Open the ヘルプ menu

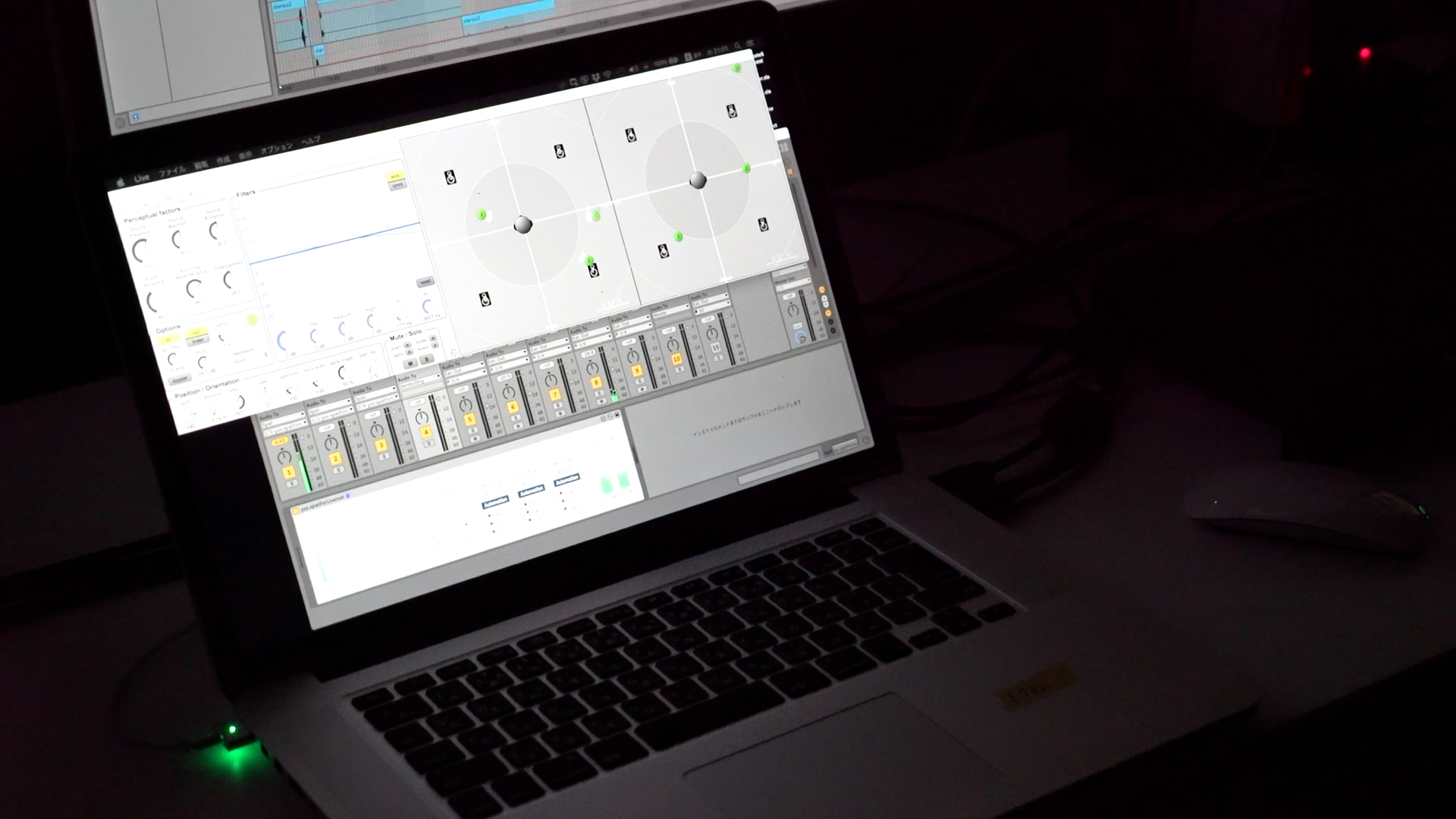click(311, 140)
